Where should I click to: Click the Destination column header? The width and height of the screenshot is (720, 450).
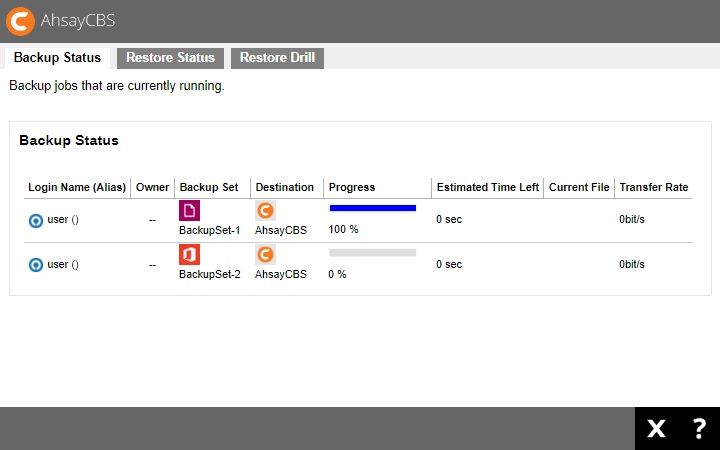284,187
